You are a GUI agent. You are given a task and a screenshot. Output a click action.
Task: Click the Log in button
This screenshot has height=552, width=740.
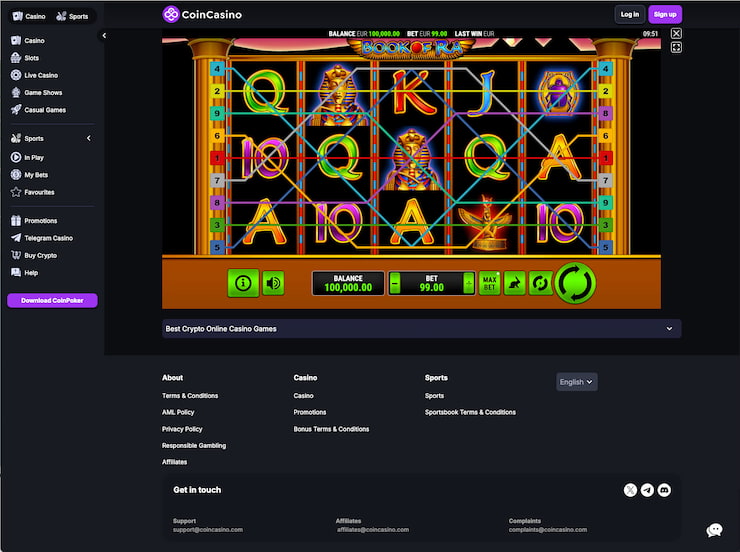[x=630, y=15]
